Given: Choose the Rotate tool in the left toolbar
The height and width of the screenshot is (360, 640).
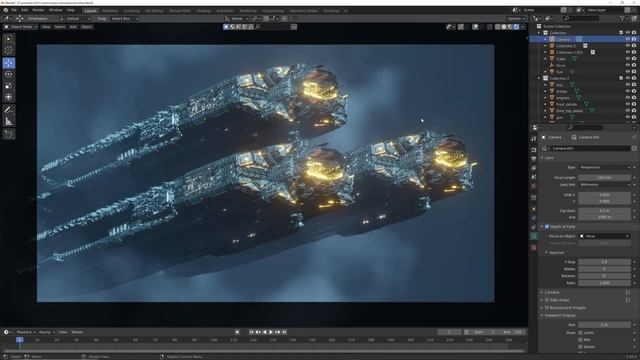Looking at the screenshot, I should [x=9, y=74].
